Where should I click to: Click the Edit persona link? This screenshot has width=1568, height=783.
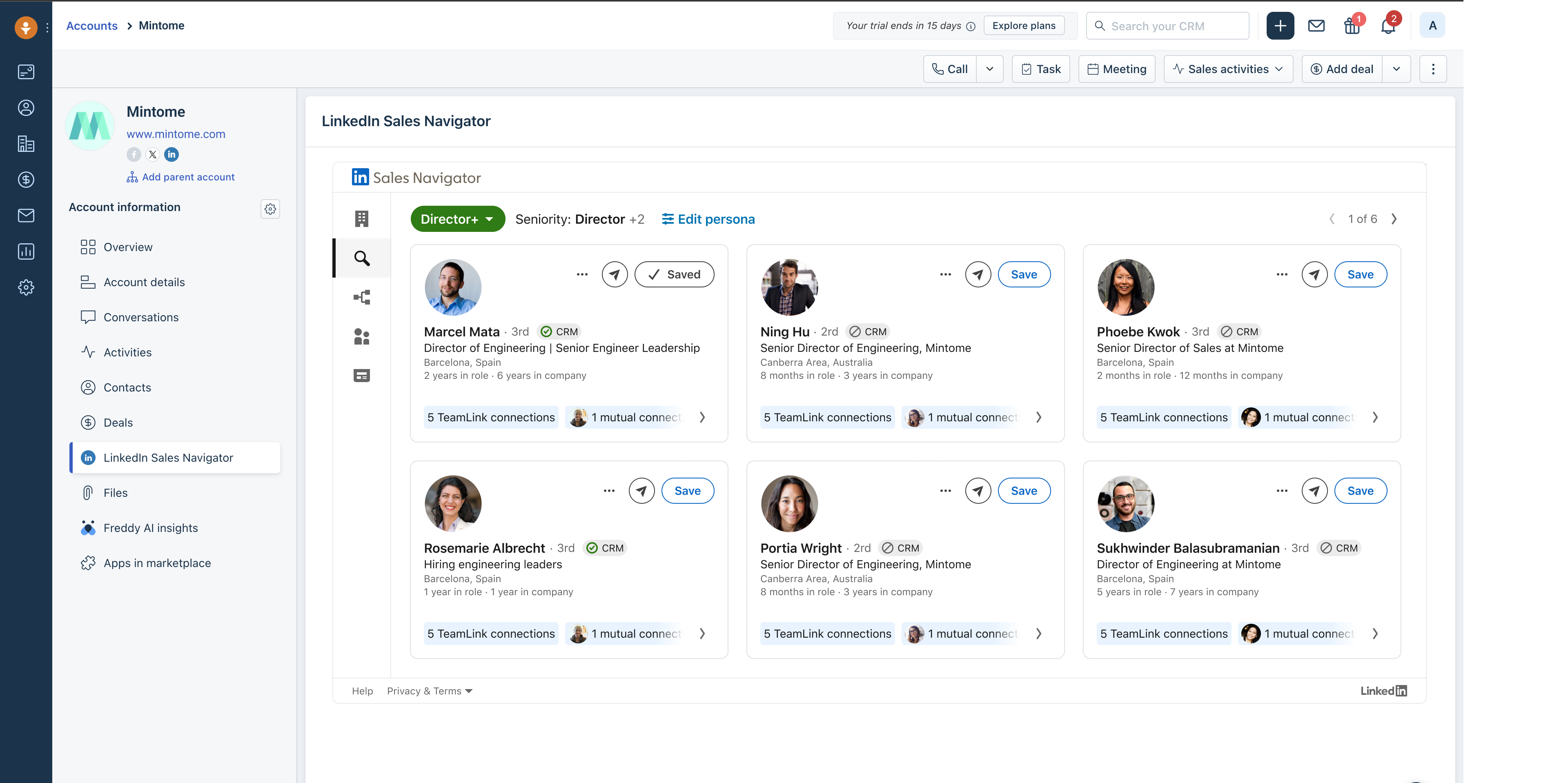click(x=708, y=219)
